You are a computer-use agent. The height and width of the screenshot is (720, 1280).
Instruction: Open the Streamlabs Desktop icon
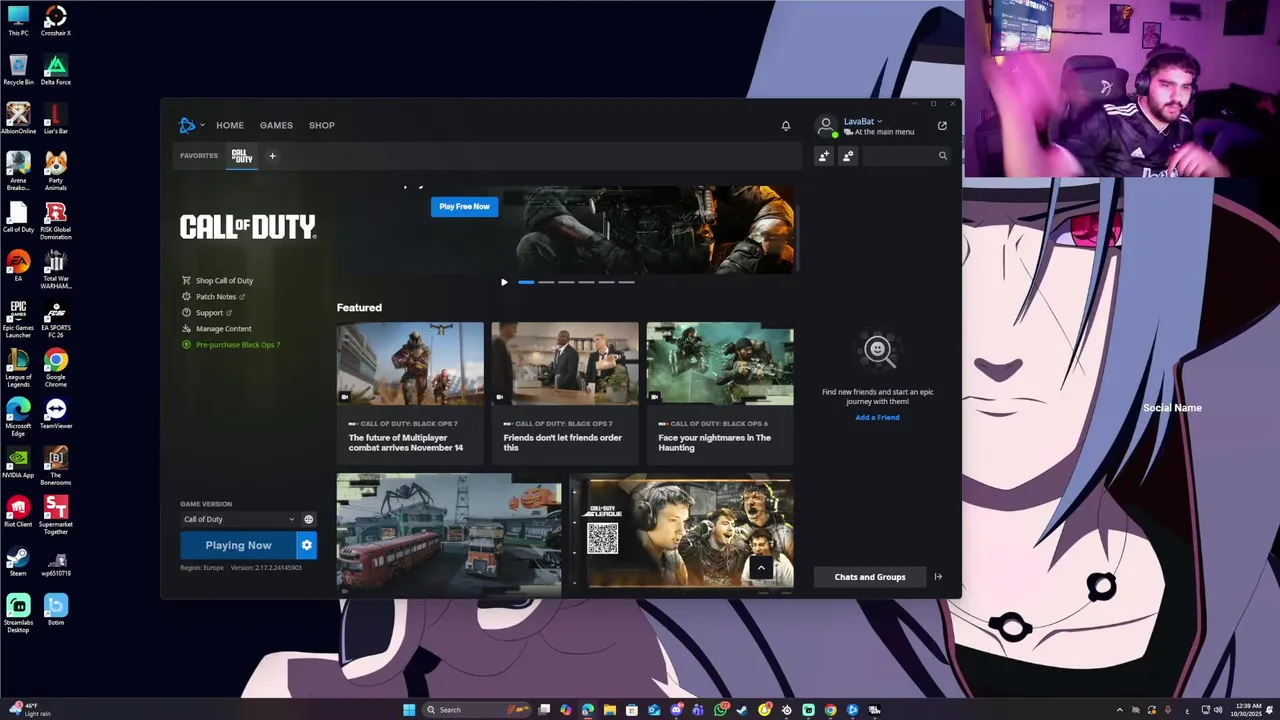pyautogui.click(x=18, y=612)
